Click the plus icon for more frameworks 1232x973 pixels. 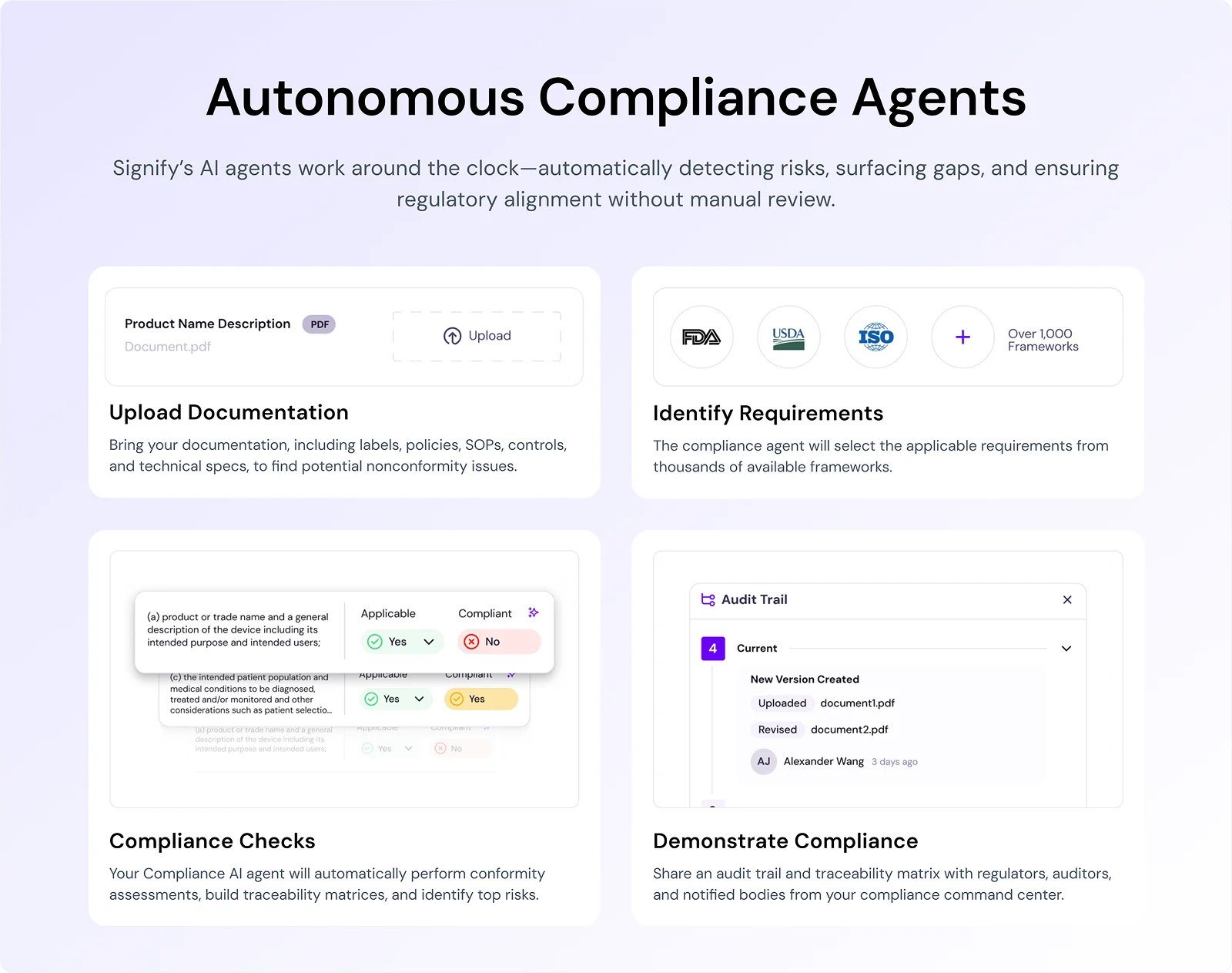(x=962, y=337)
